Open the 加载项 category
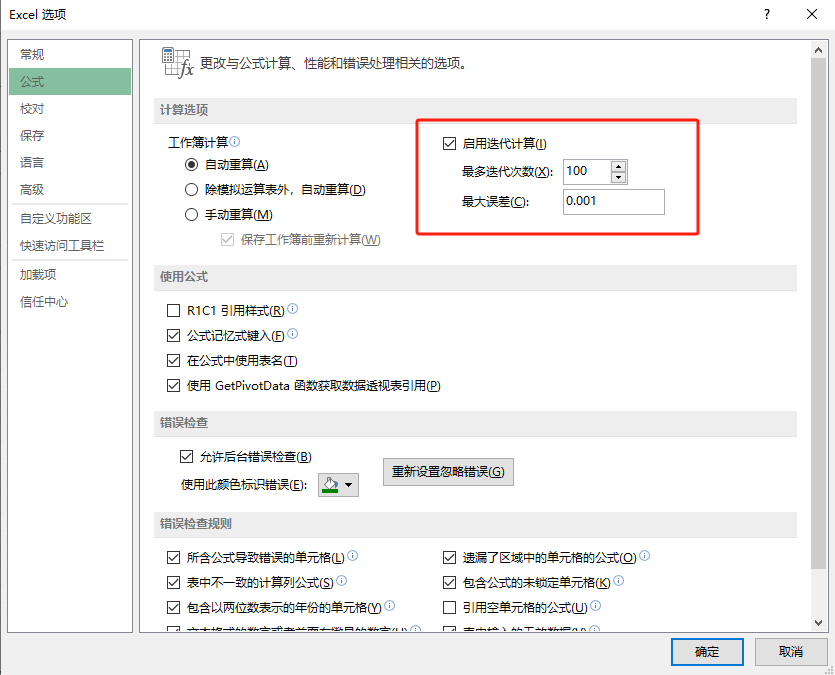The width and height of the screenshot is (835, 675). pos(70,275)
